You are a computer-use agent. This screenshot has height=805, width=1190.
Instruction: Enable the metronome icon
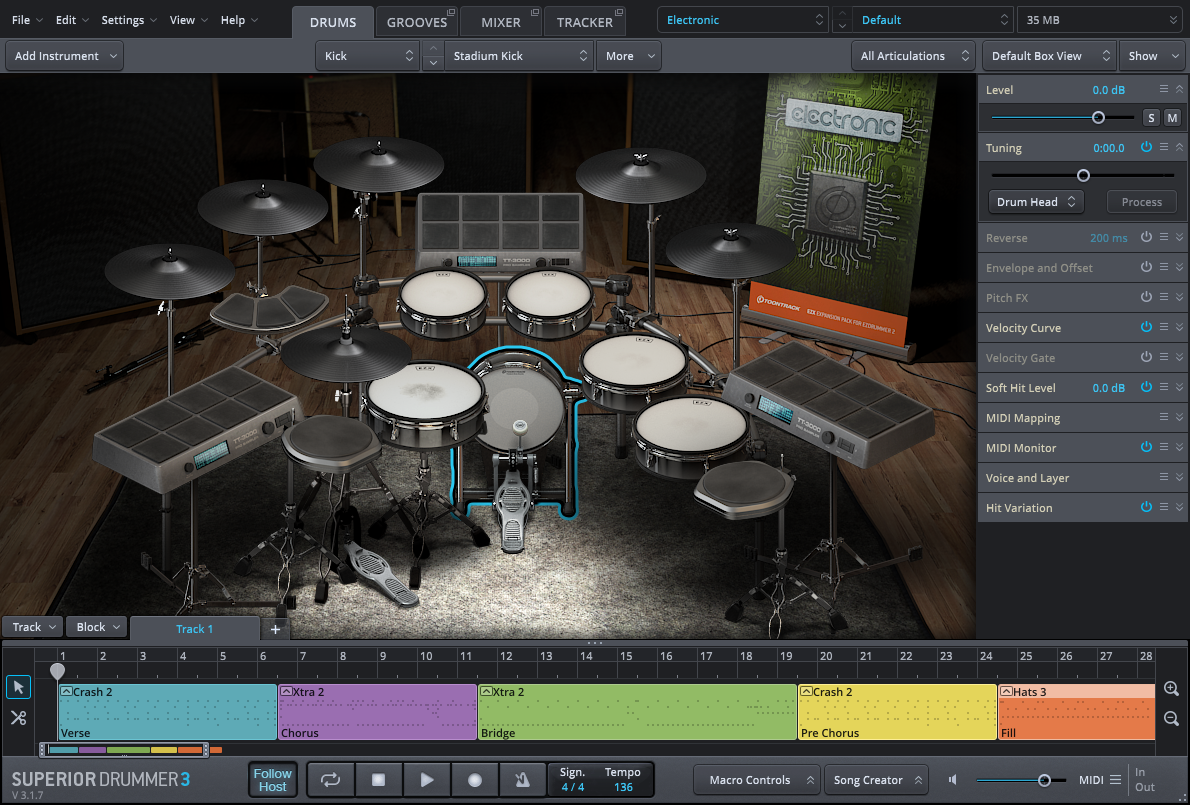click(522, 780)
